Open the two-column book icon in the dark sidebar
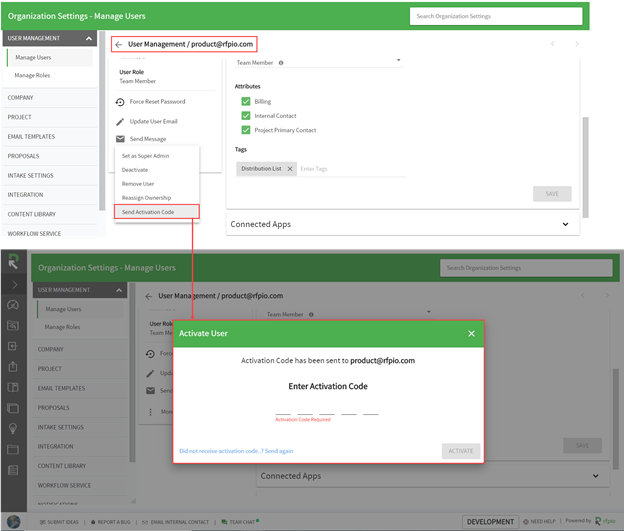624x531 pixels. (13, 387)
